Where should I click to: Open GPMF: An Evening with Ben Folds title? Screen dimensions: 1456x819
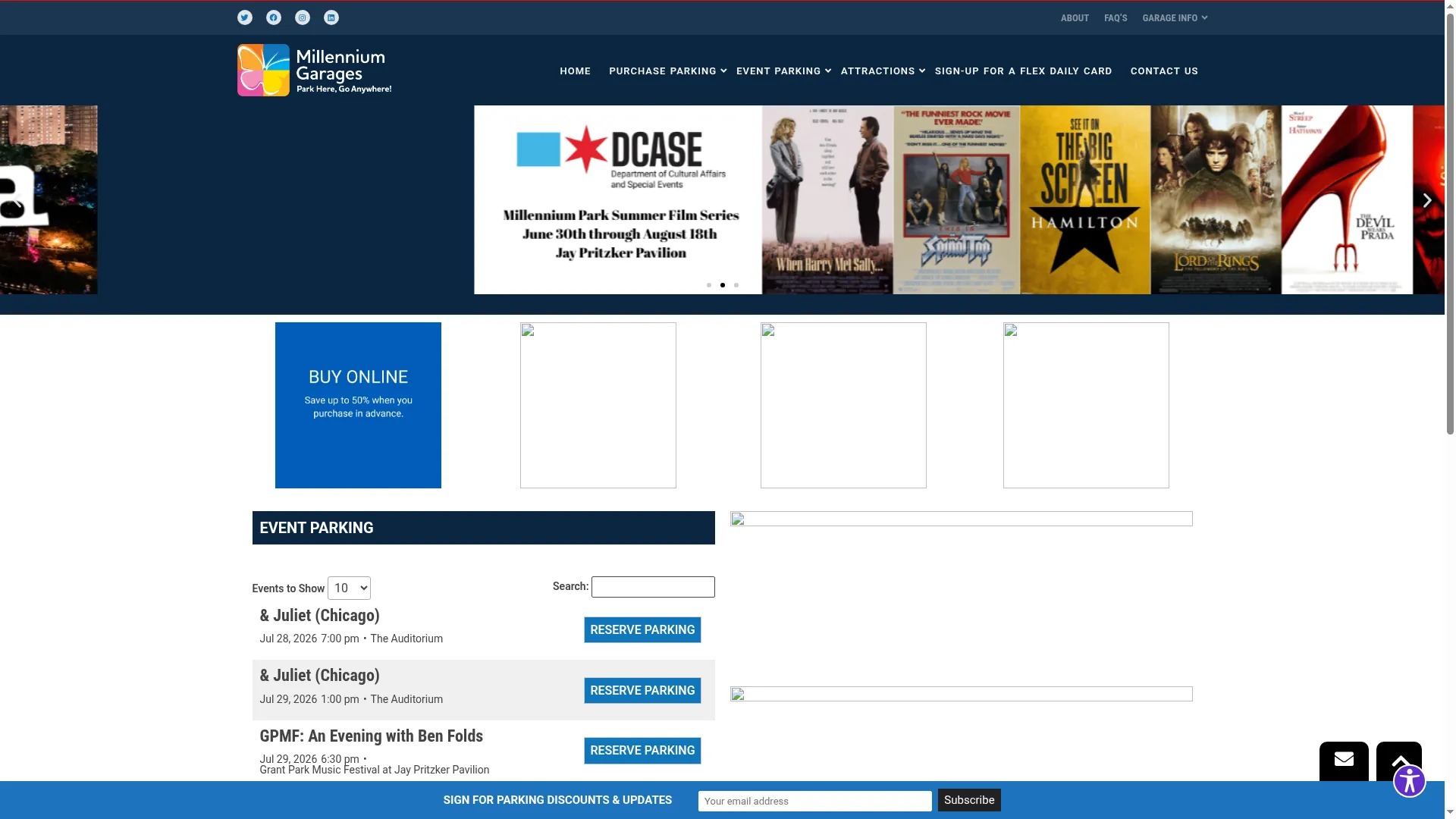click(x=371, y=736)
